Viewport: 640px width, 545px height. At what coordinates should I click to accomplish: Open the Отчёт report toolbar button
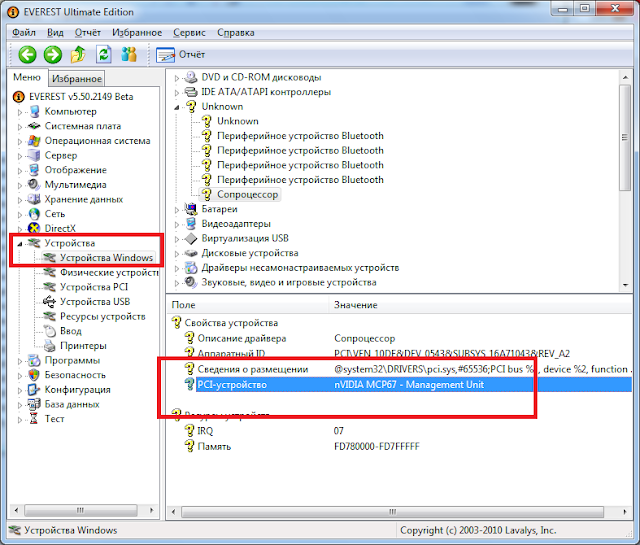point(180,55)
